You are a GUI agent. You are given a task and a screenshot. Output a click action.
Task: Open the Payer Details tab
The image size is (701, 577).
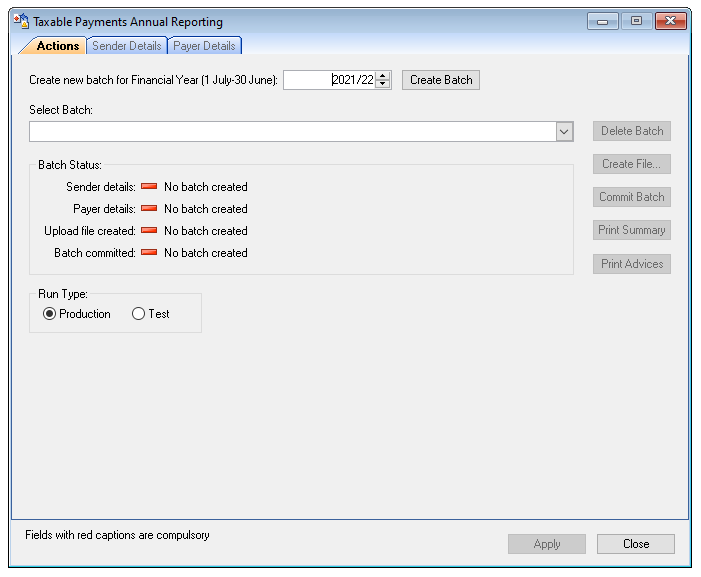pos(204,46)
